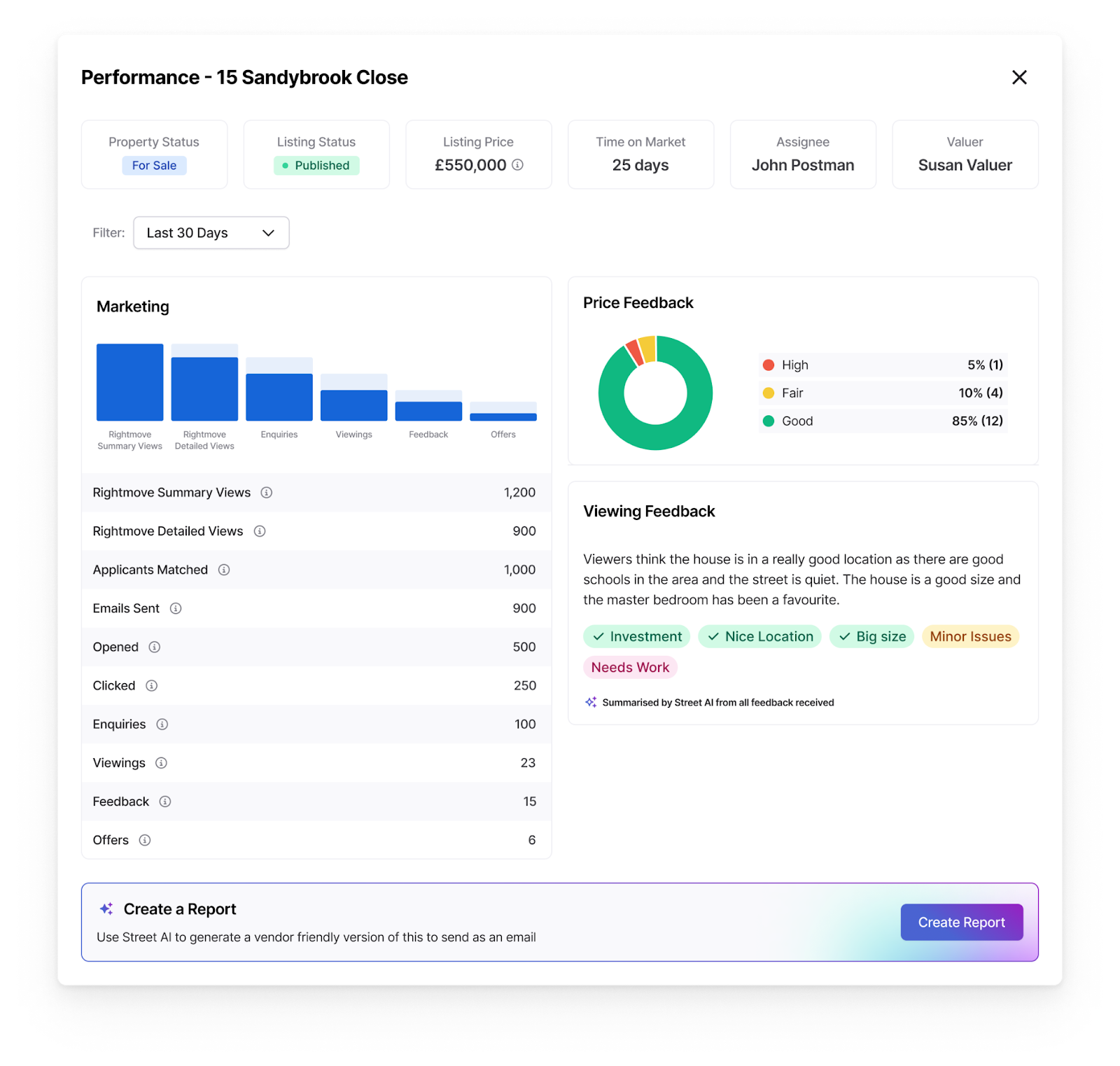Select the Investment feedback tag
The height and width of the screenshot is (1066, 1120).
(637, 636)
